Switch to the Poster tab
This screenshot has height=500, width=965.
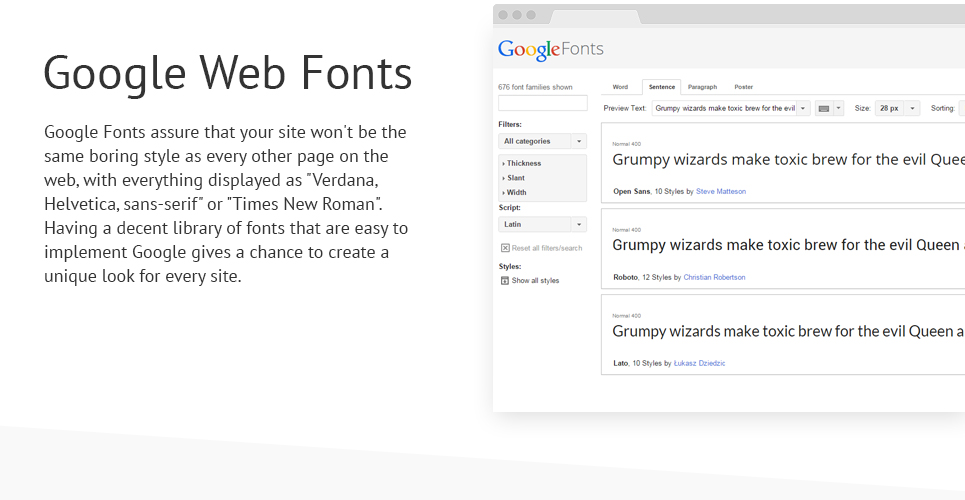743,87
